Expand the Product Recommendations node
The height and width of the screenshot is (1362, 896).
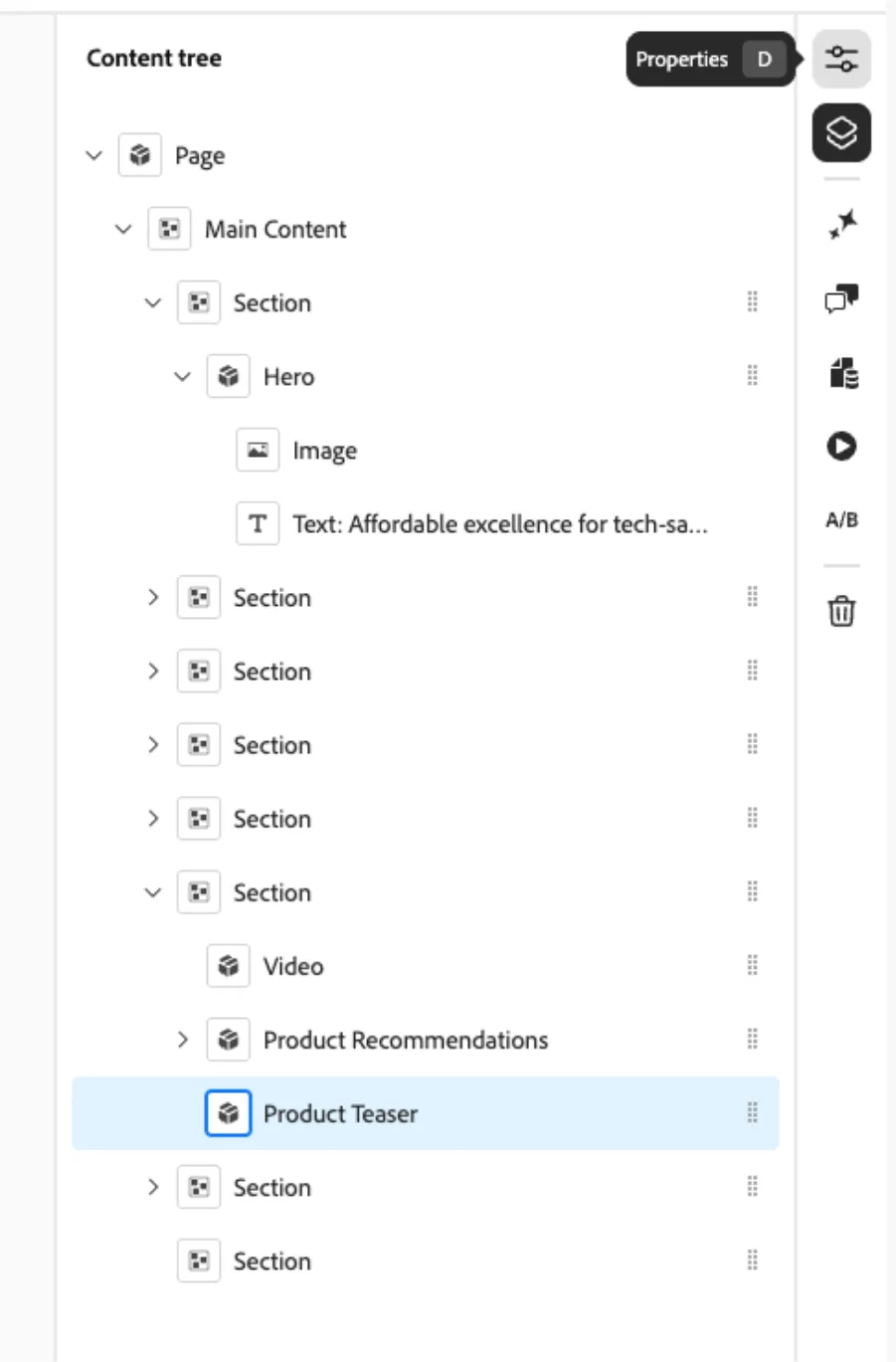pos(182,1040)
